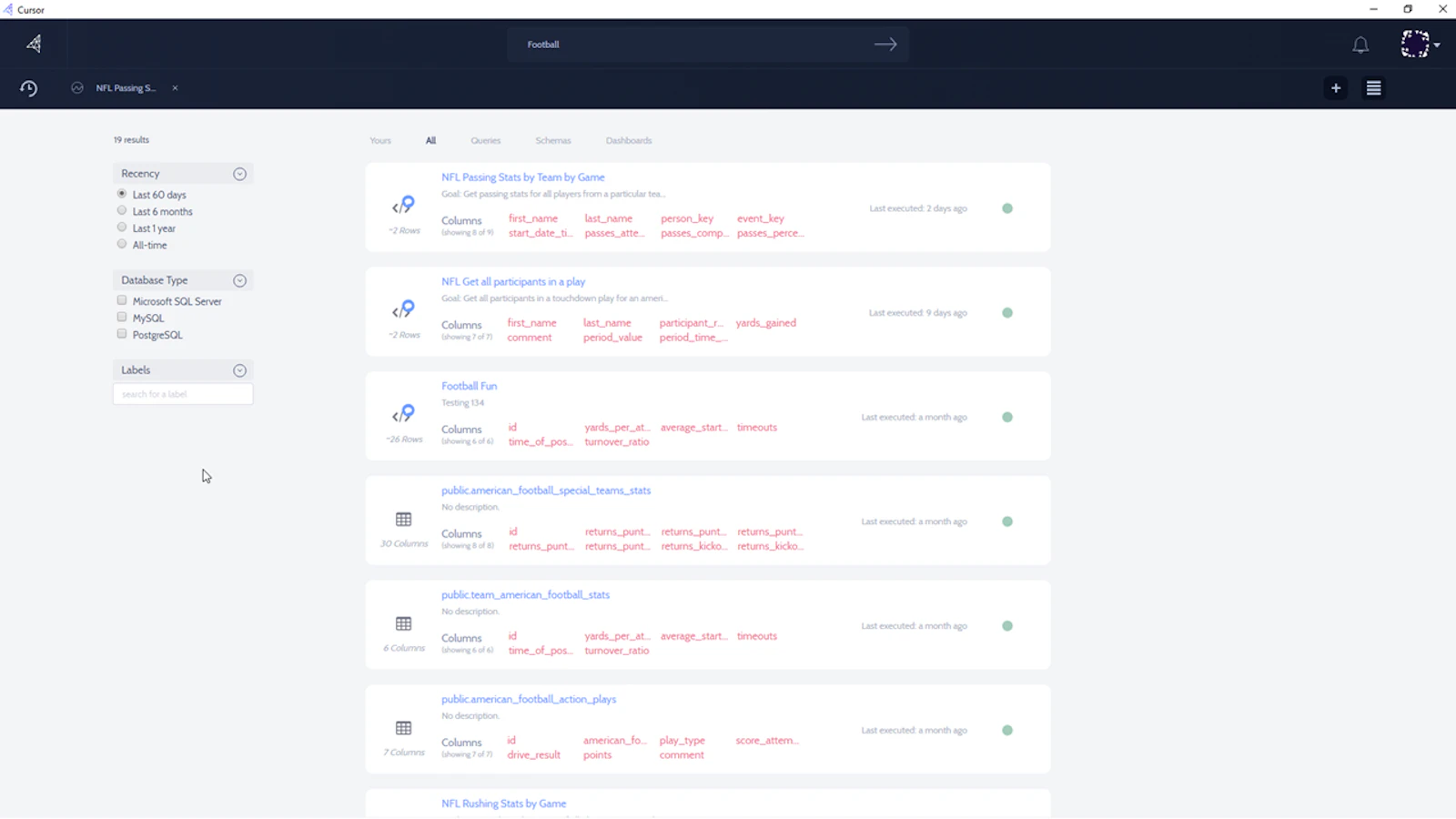Click play_type column in action_plays card
Image resolution: width=1456 pixels, height=819 pixels.
(x=682, y=741)
